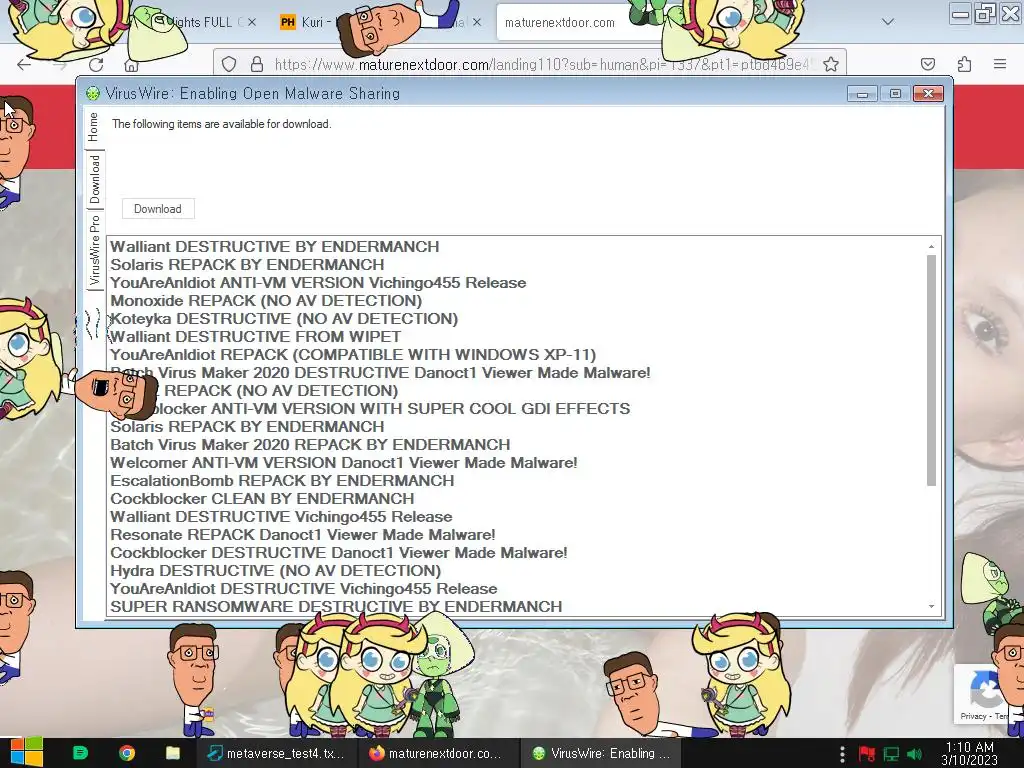Minimize the VirusWire window
This screenshot has width=1024, height=768.
coord(861,94)
